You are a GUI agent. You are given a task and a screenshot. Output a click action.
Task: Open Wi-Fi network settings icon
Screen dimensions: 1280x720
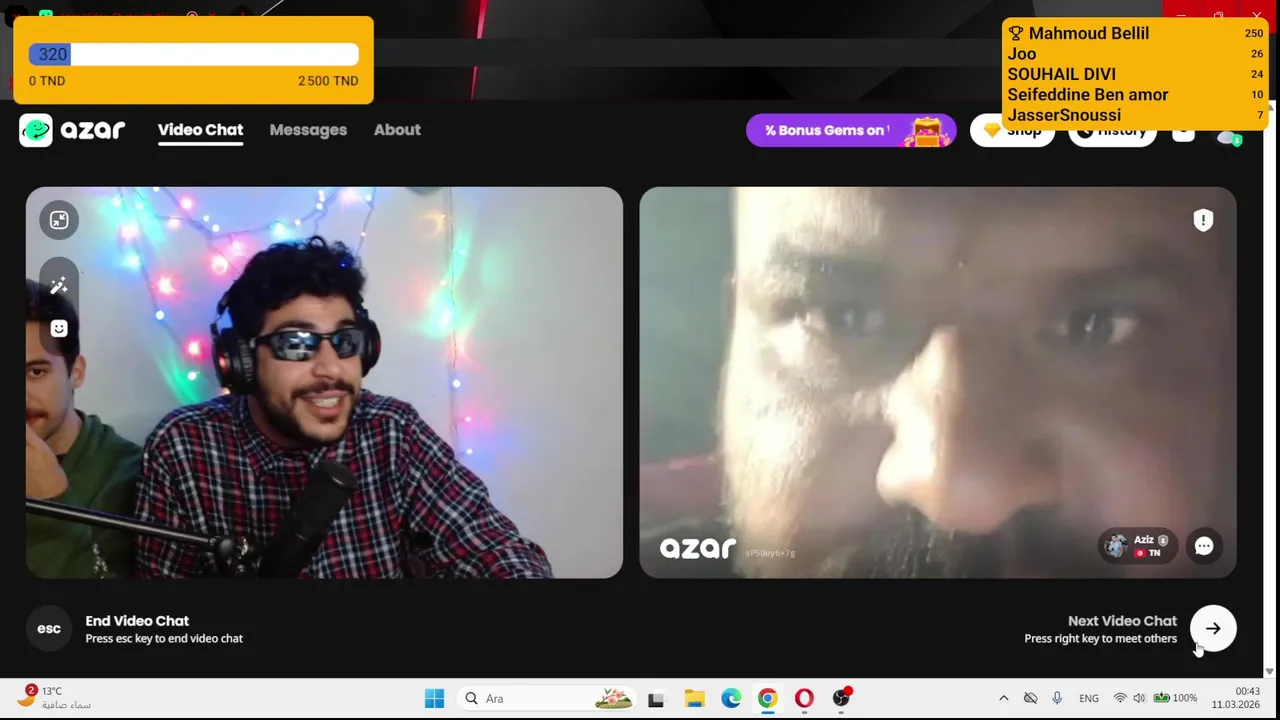pyautogui.click(x=1120, y=698)
